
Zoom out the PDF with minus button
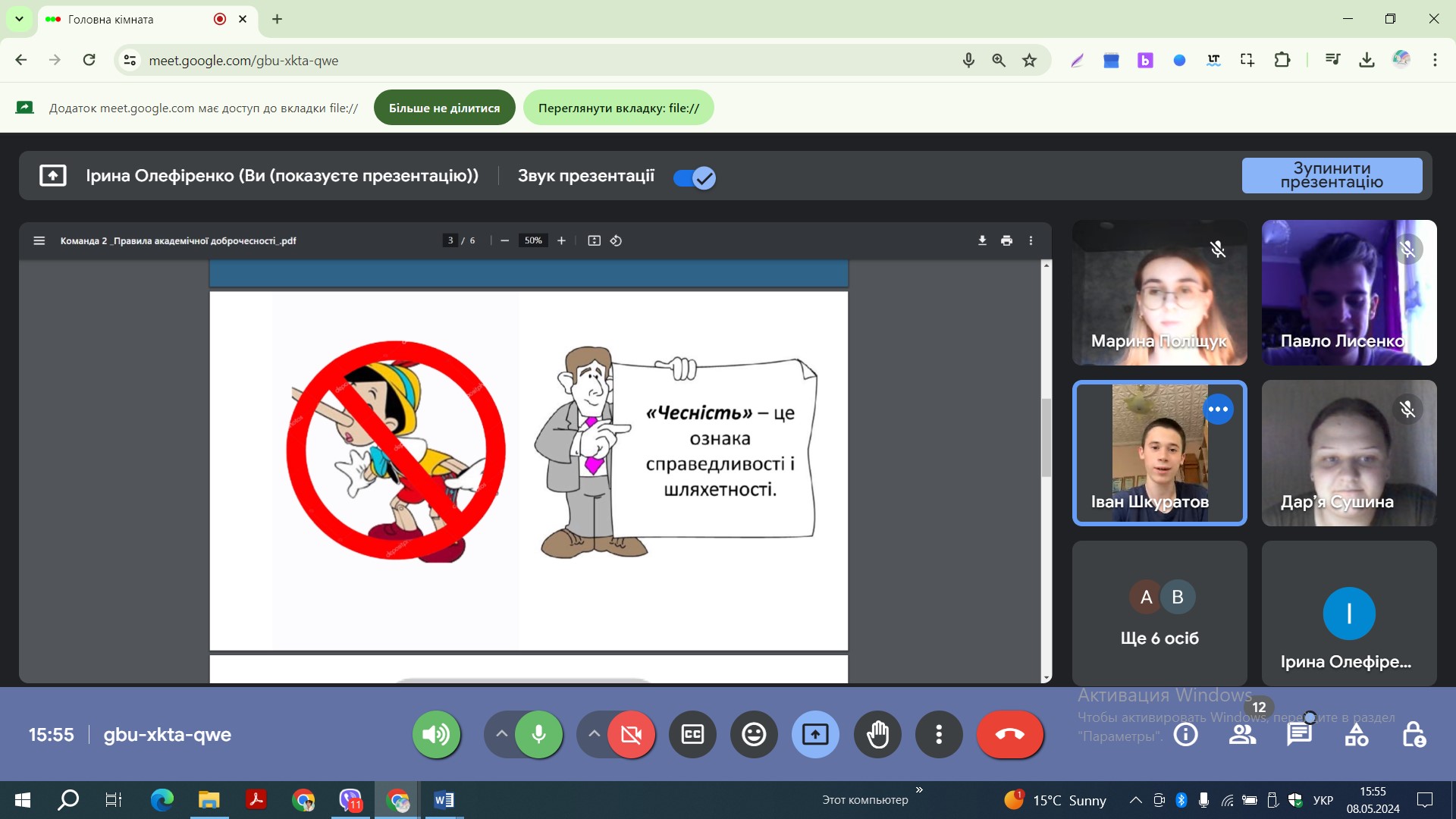point(504,240)
